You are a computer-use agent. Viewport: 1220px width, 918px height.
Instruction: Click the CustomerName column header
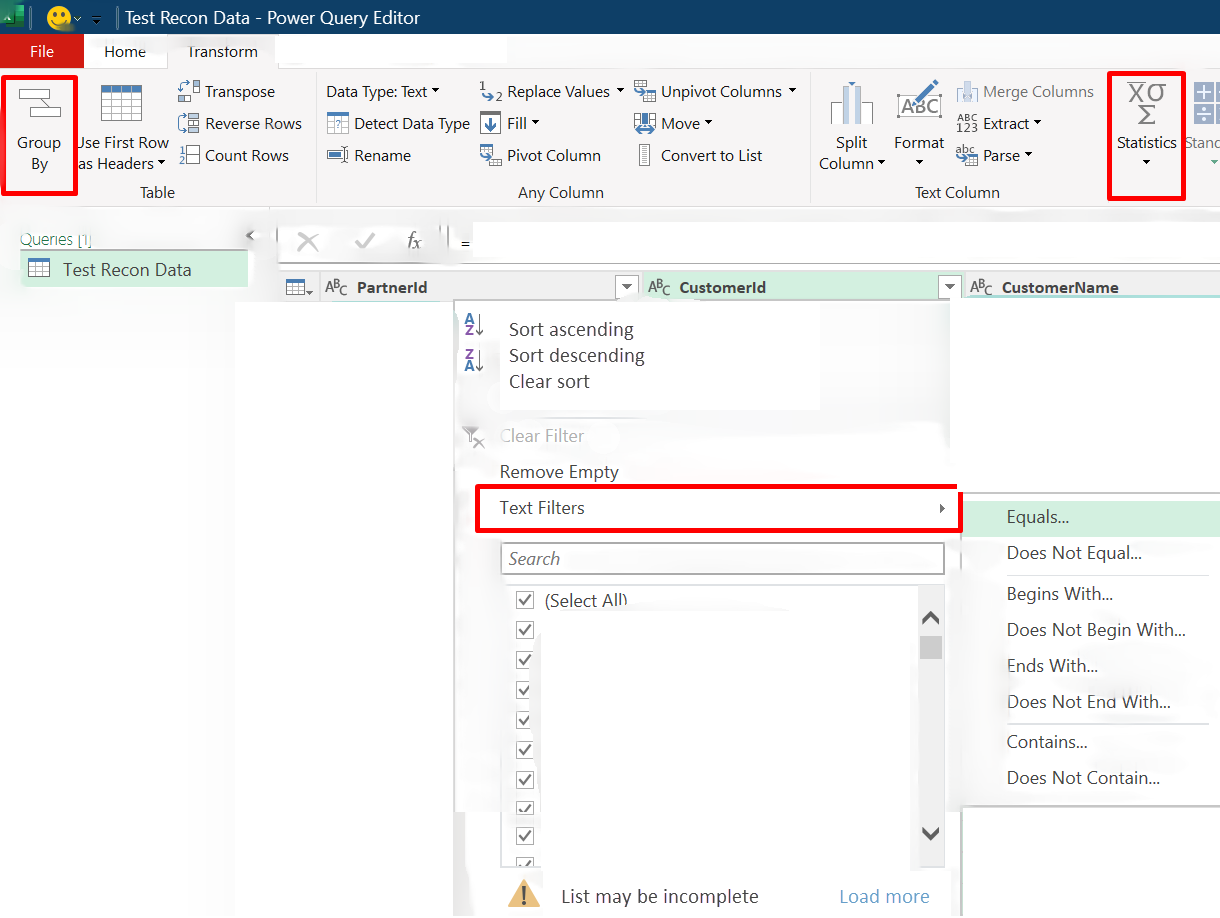1092,287
